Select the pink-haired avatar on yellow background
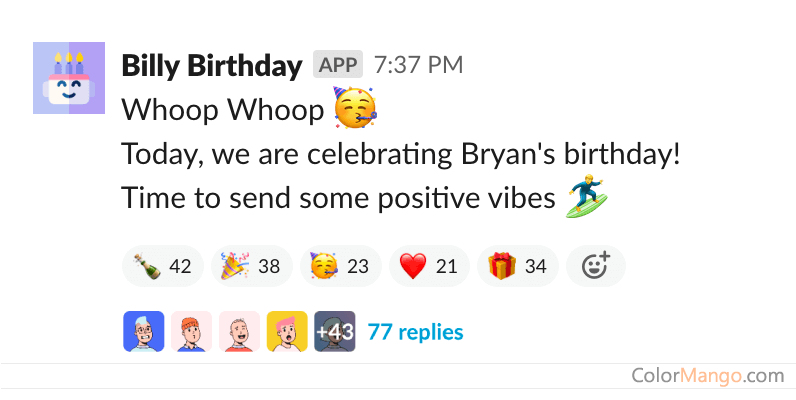This screenshot has width=796, height=400. pyautogui.click(x=287, y=331)
